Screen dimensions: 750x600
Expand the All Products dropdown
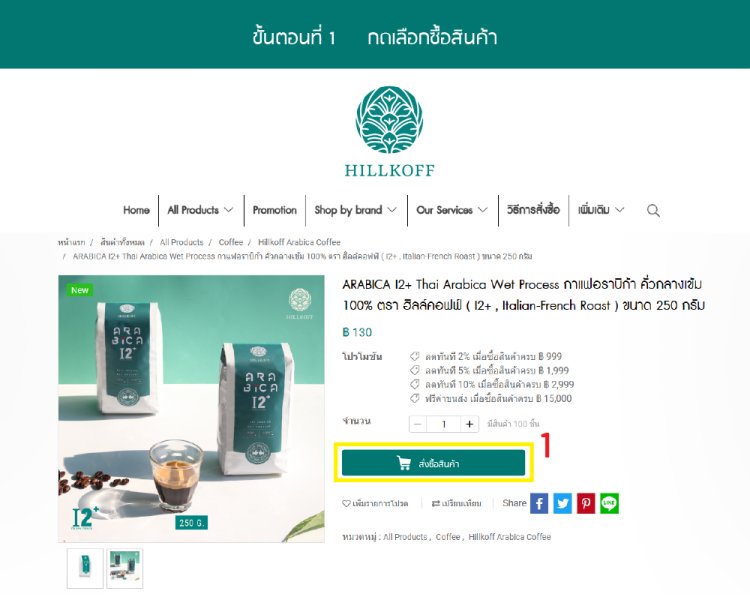pyautogui.click(x=200, y=210)
